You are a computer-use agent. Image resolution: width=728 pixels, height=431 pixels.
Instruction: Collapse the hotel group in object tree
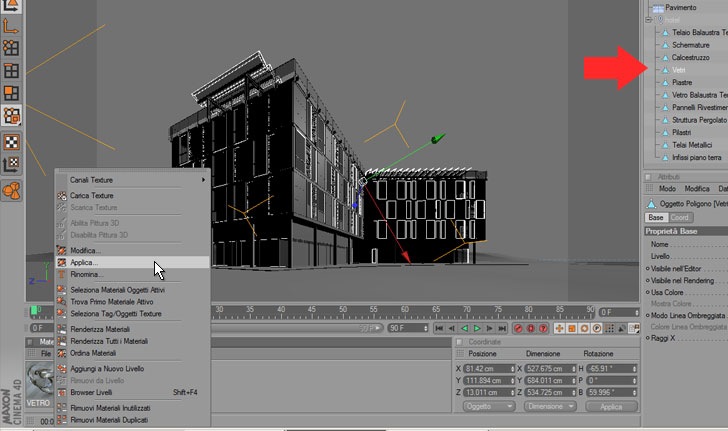tap(649, 20)
